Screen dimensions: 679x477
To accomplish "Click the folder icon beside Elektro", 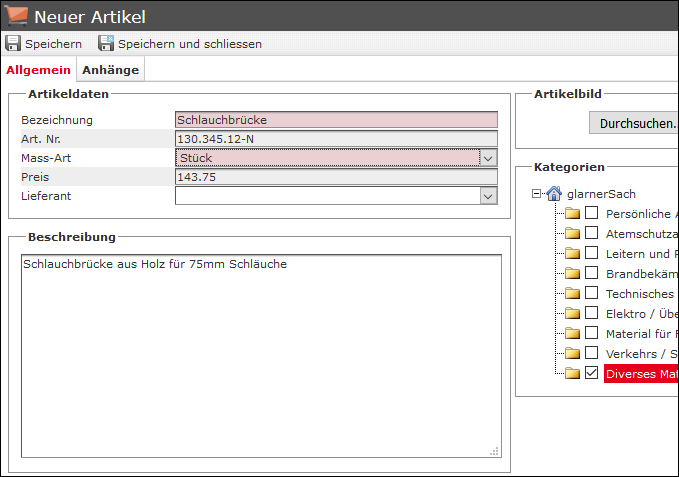I will click(572, 314).
